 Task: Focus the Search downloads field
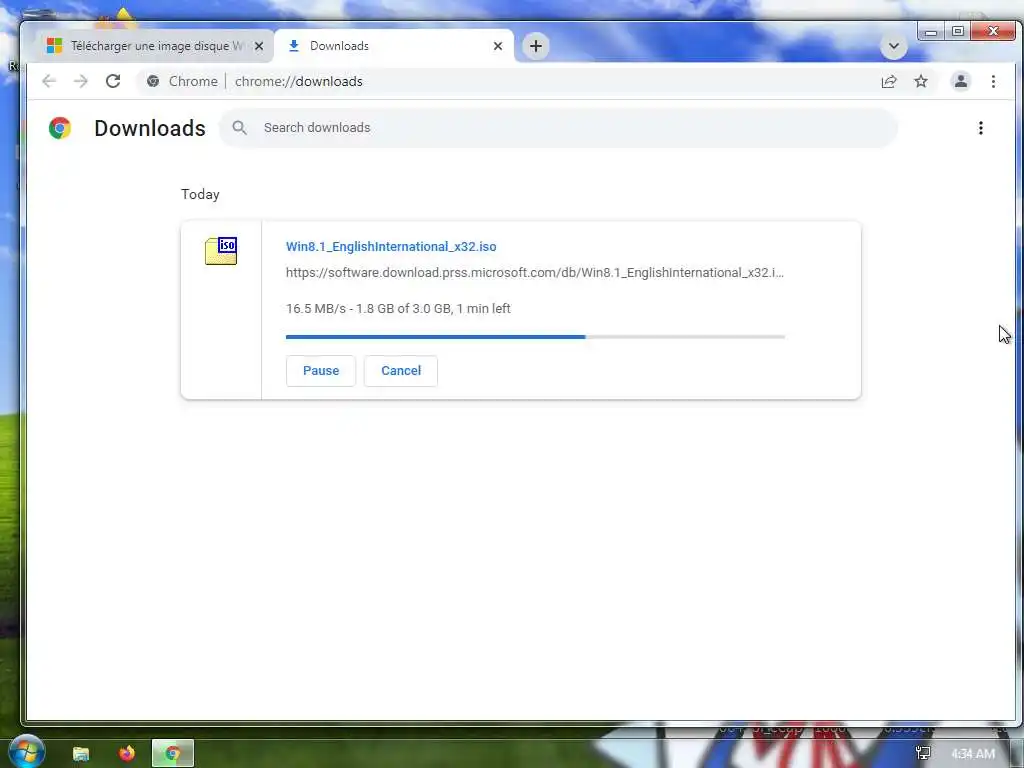pyautogui.click(x=558, y=128)
